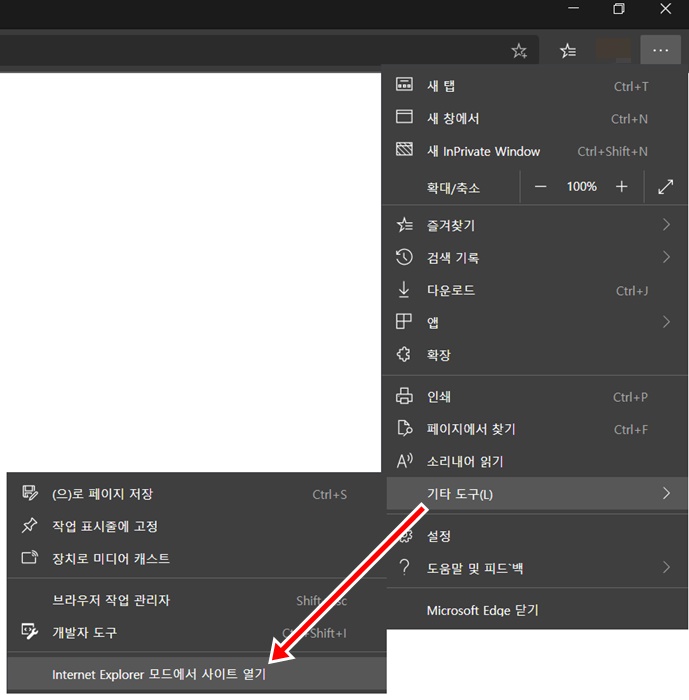
Task: Open 개발자 도구 submenu entry
Action: 197,632
